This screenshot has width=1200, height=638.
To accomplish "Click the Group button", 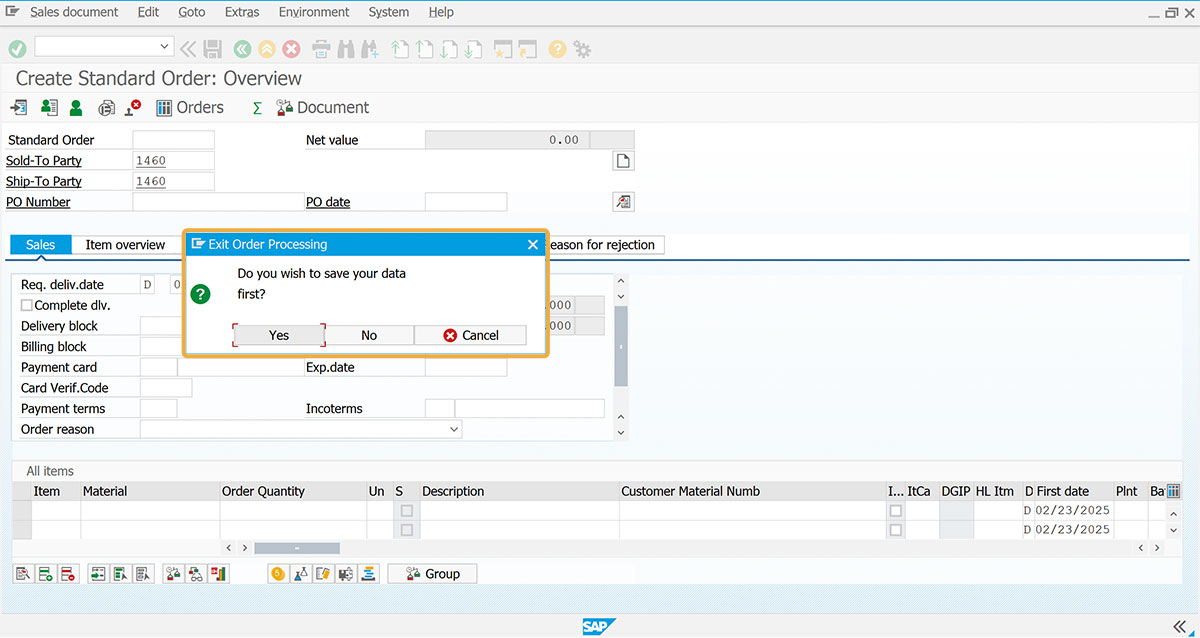I will 432,574.
